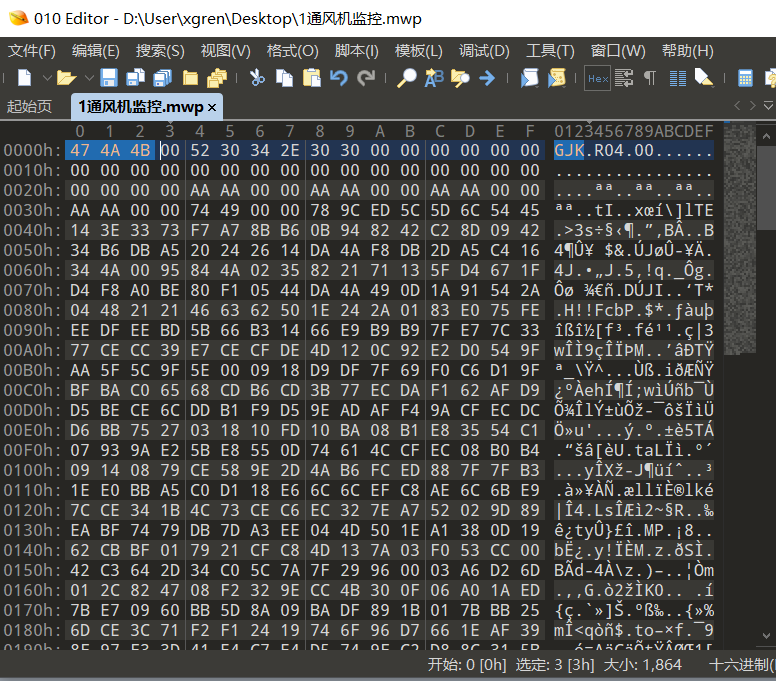Viewport: 776px width, 681px height.
Task: Click the status entry 大小: 1,864
Action: click(x=642, y=664)
